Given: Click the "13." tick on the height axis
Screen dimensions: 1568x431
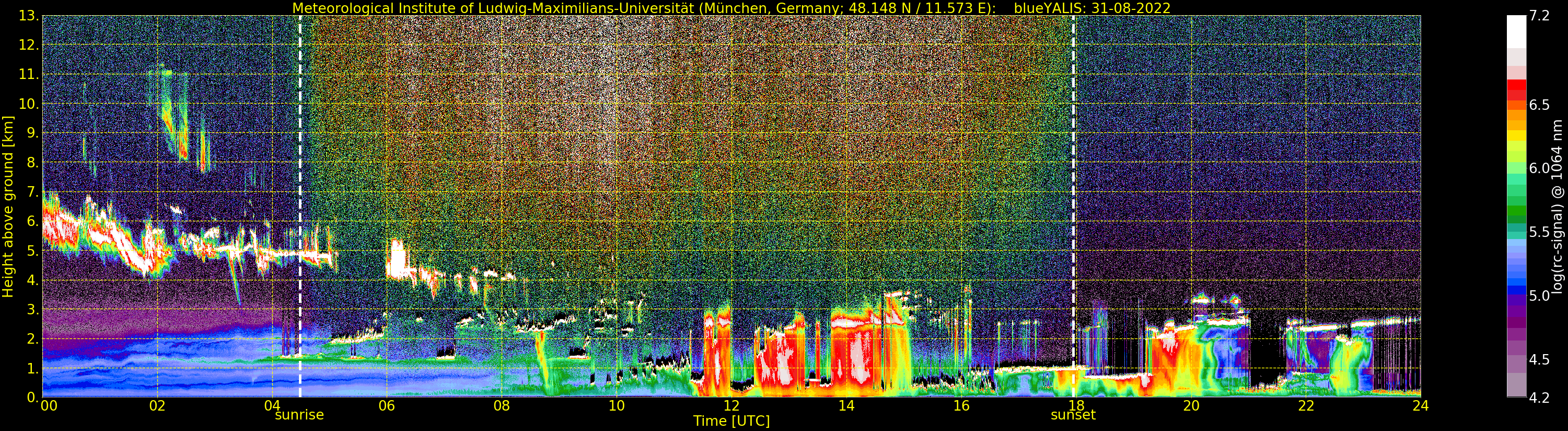Looking at the screenshot, I should point(29,16).
